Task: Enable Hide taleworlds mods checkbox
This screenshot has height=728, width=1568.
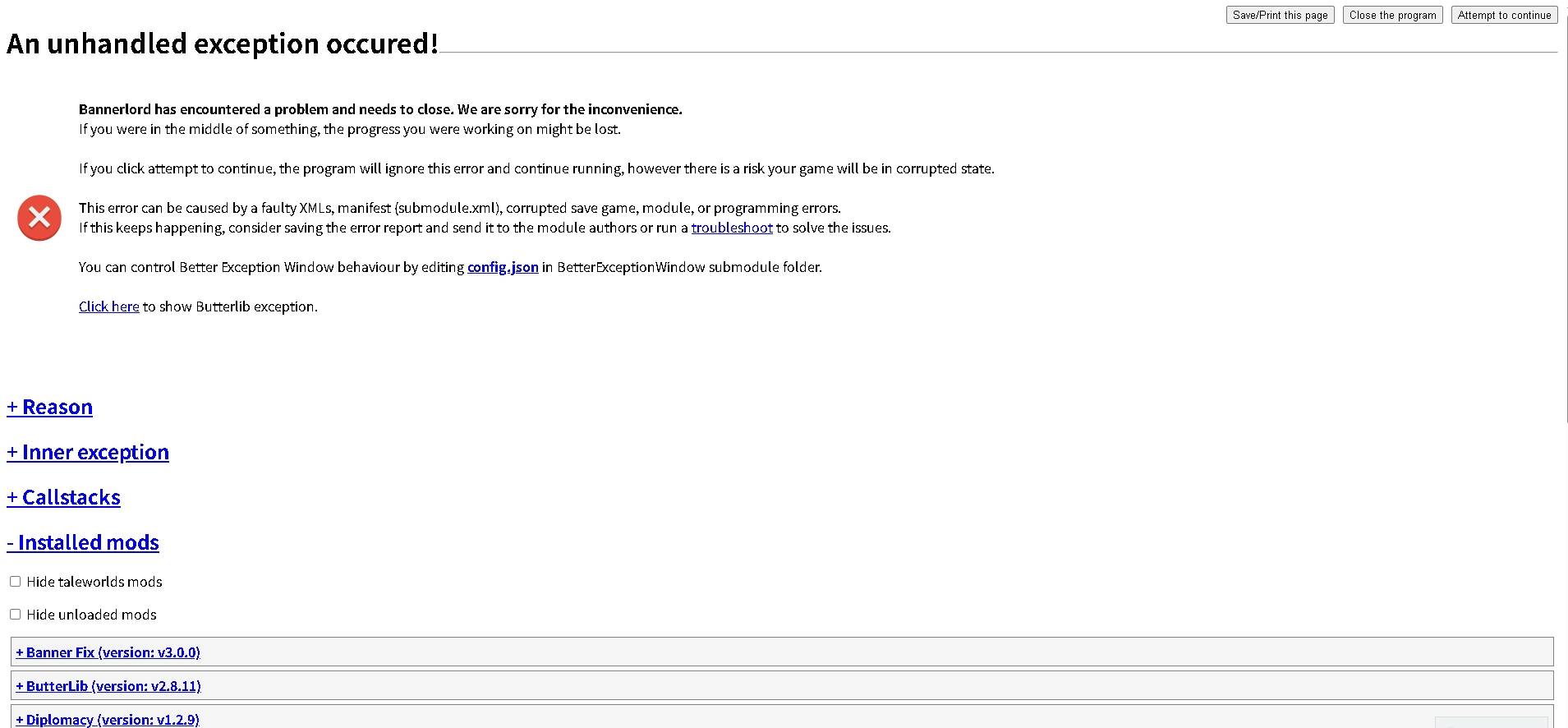Action: tap(15, 582)
